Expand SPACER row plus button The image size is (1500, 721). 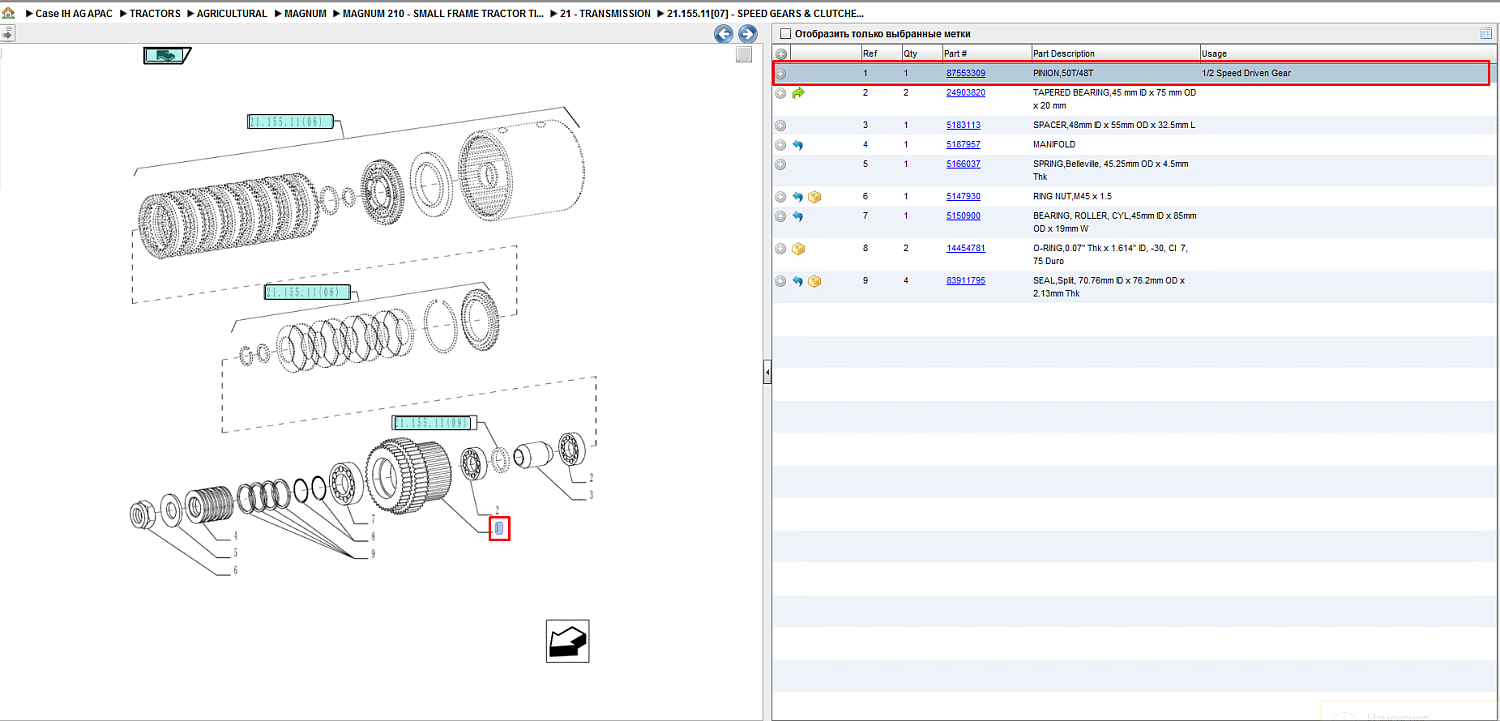point(781,126)
